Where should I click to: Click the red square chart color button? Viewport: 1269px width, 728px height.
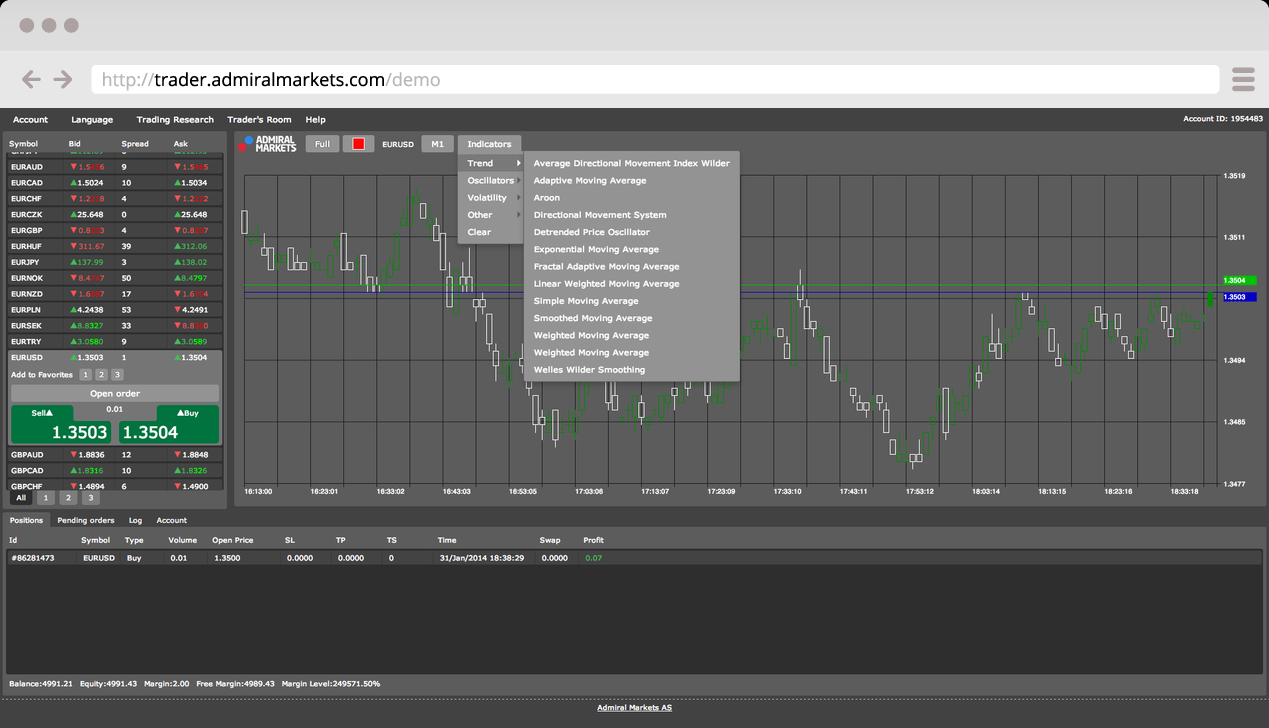pyautogui.click(x=358, y=144)
